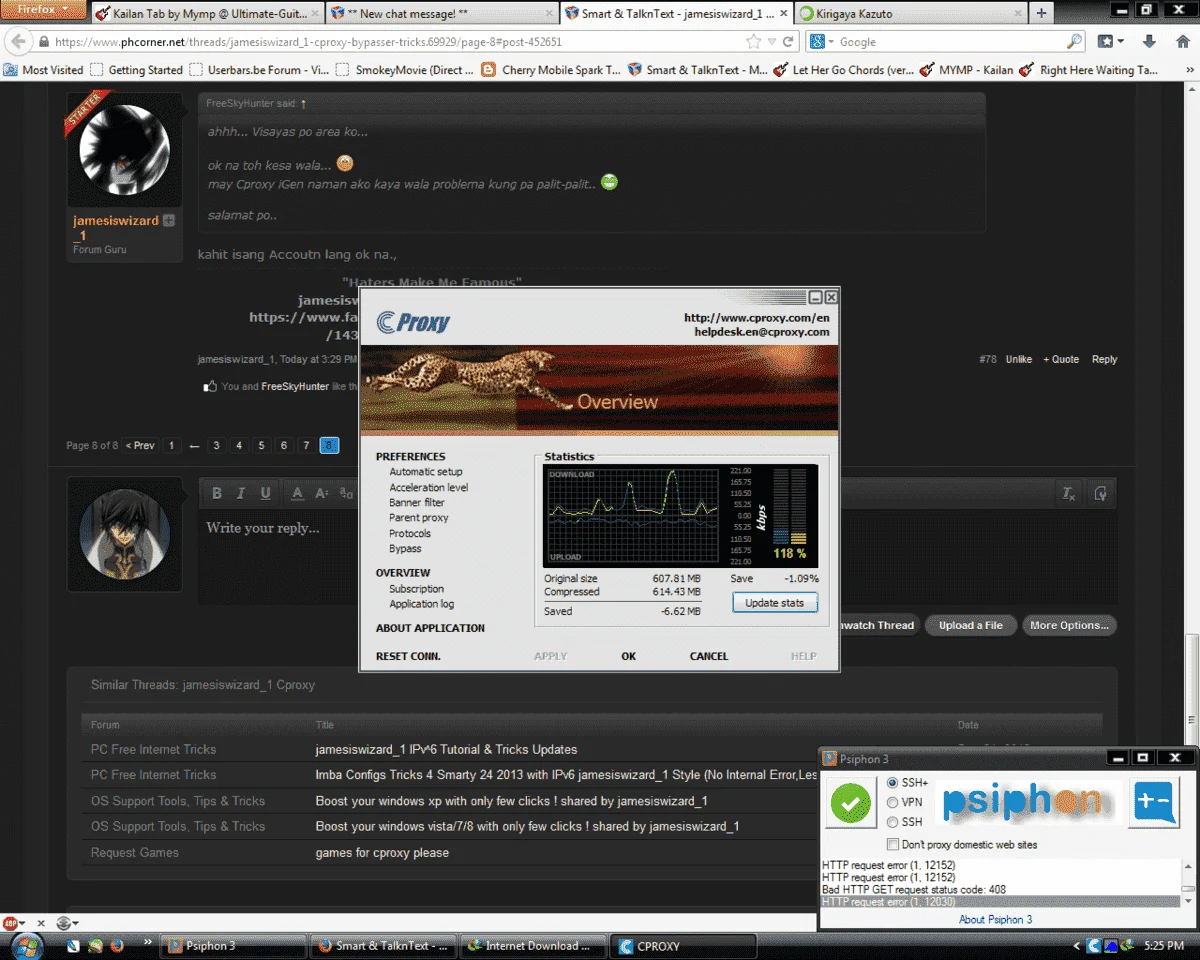Select the VPN radio option in Psiphon

(x=893, y=802)
